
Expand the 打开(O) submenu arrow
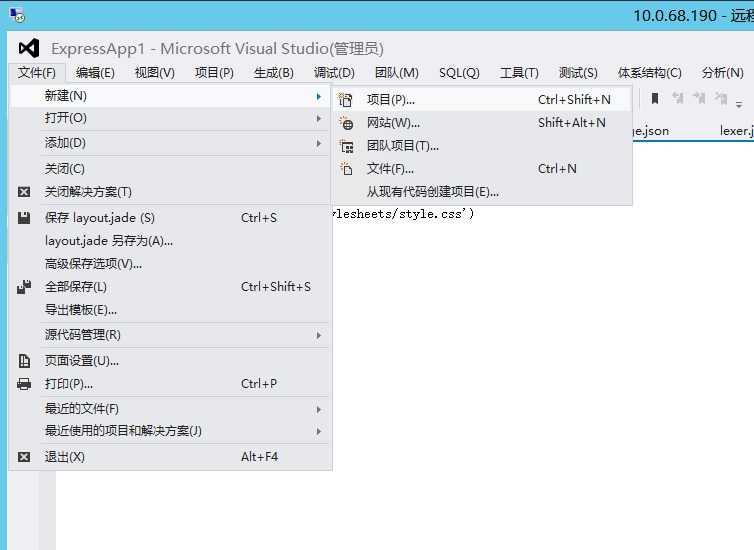318,118
